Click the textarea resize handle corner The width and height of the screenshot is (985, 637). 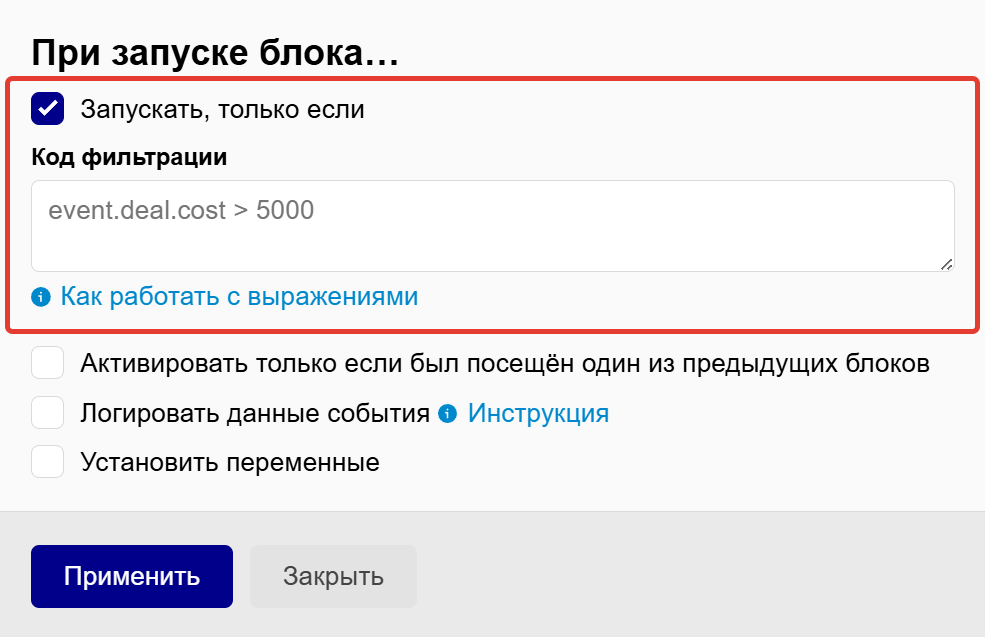pos(947,264)
